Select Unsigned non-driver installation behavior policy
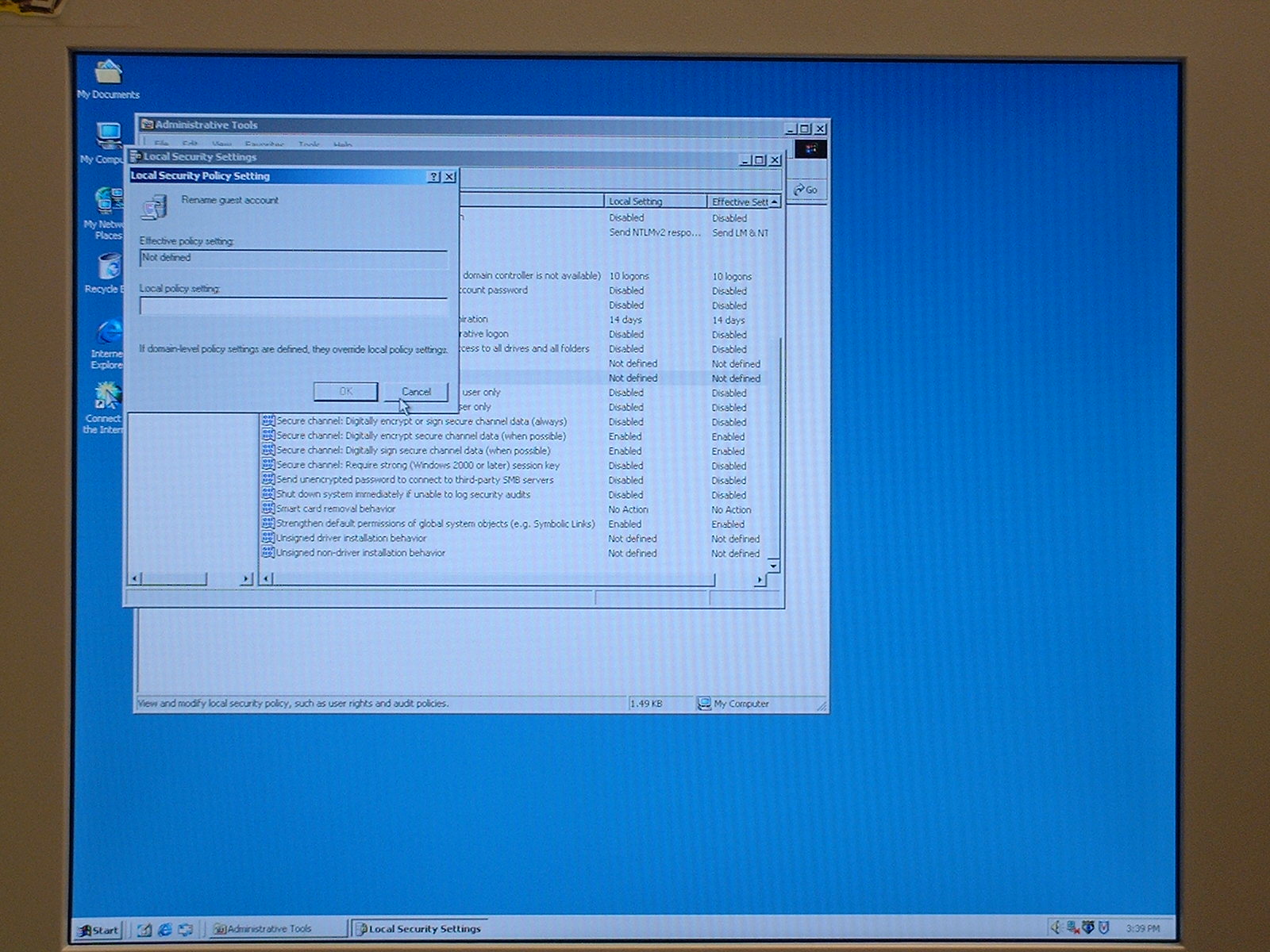 (360, 553)
